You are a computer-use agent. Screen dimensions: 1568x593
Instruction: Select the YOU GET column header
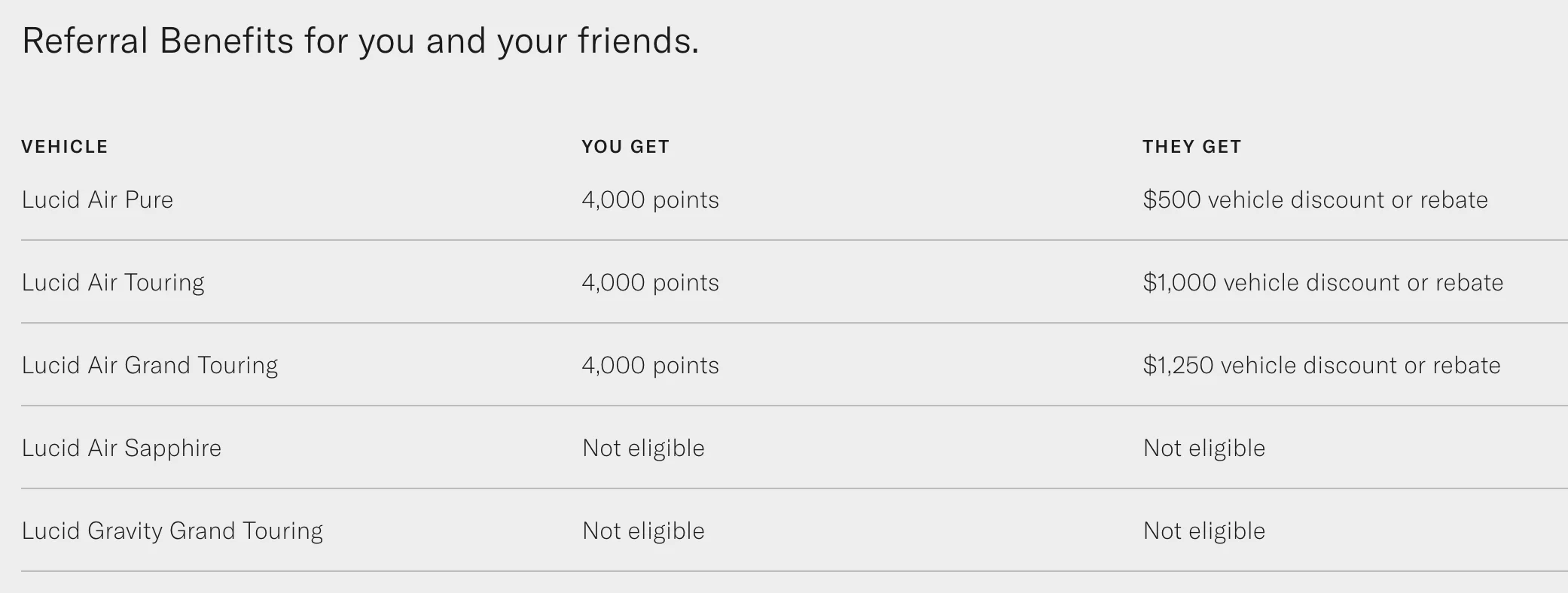[626, 147]
